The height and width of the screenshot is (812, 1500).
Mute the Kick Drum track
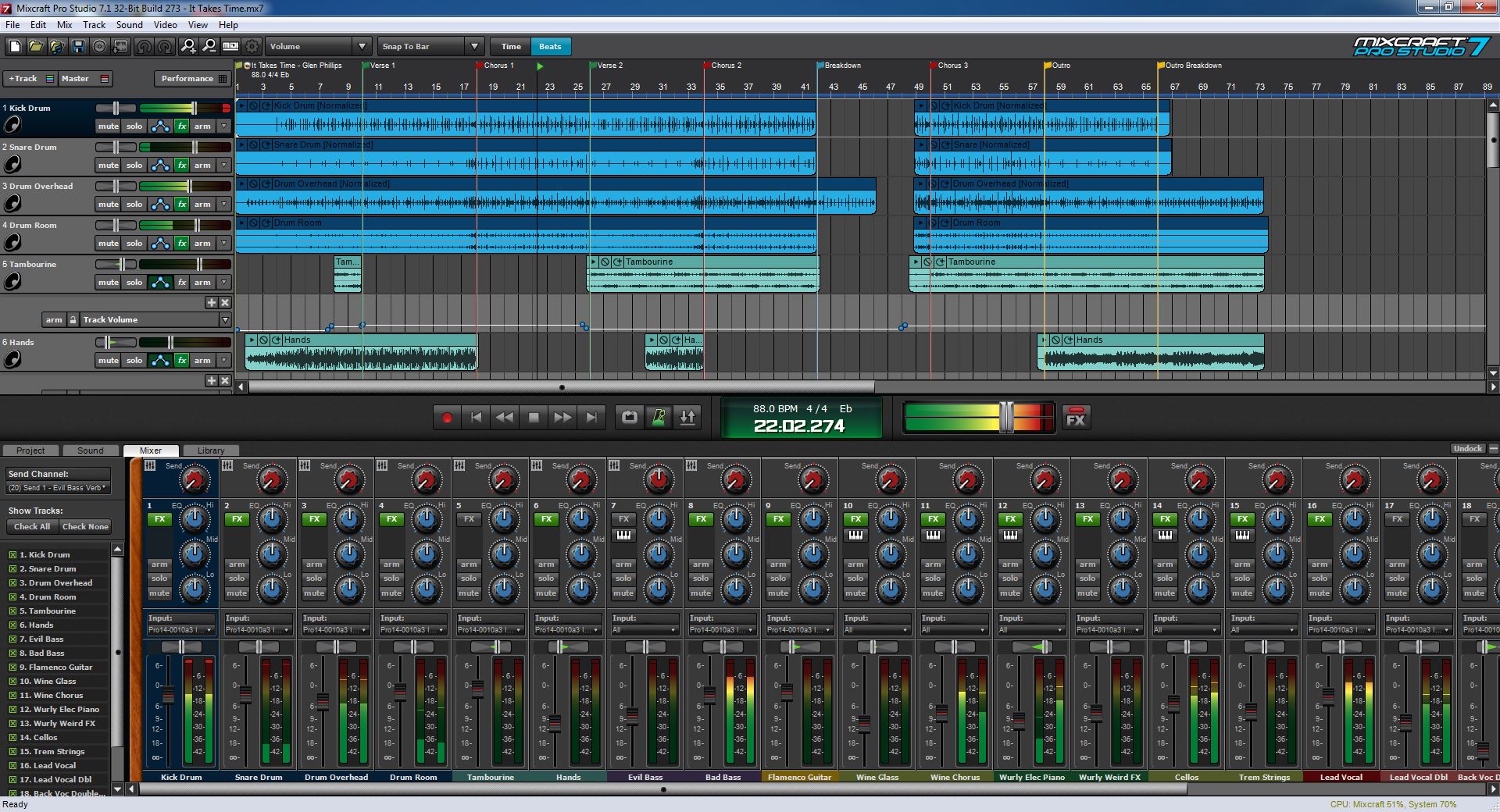coord(109,126)
